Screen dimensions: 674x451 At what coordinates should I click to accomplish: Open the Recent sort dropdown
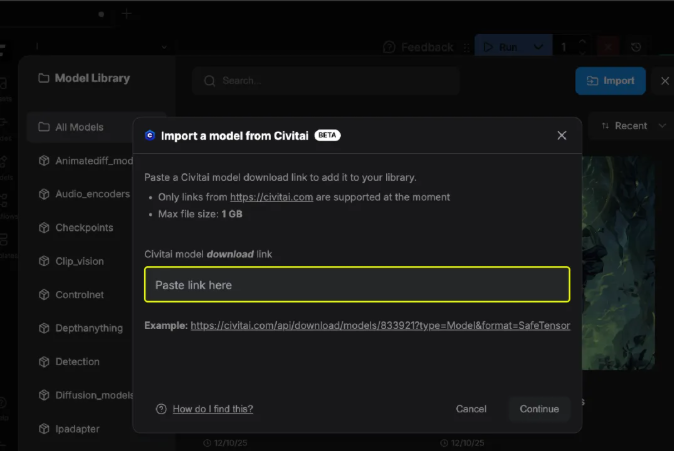point(634,126)
